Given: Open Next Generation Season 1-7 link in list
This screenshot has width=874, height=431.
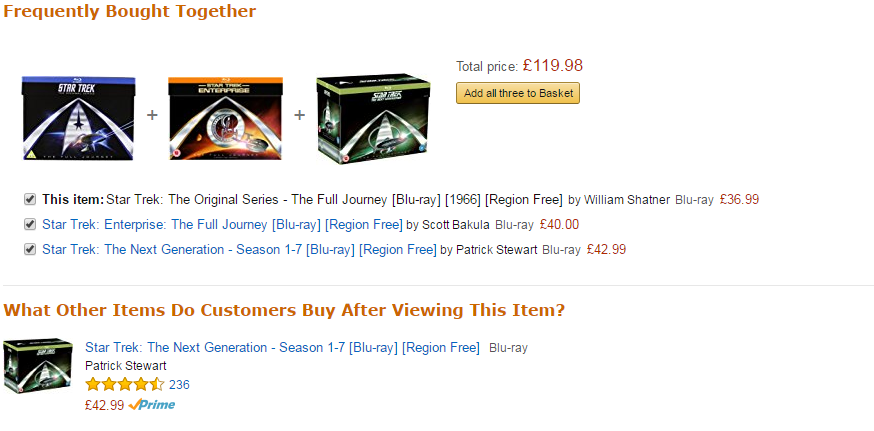Looking at the screenshot, I should 239,250.
